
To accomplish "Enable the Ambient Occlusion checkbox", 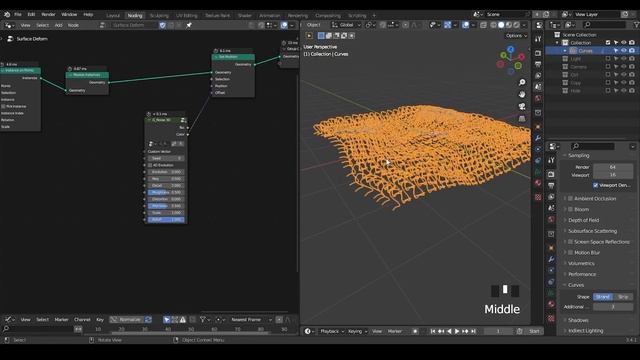I will coord(571,199).
